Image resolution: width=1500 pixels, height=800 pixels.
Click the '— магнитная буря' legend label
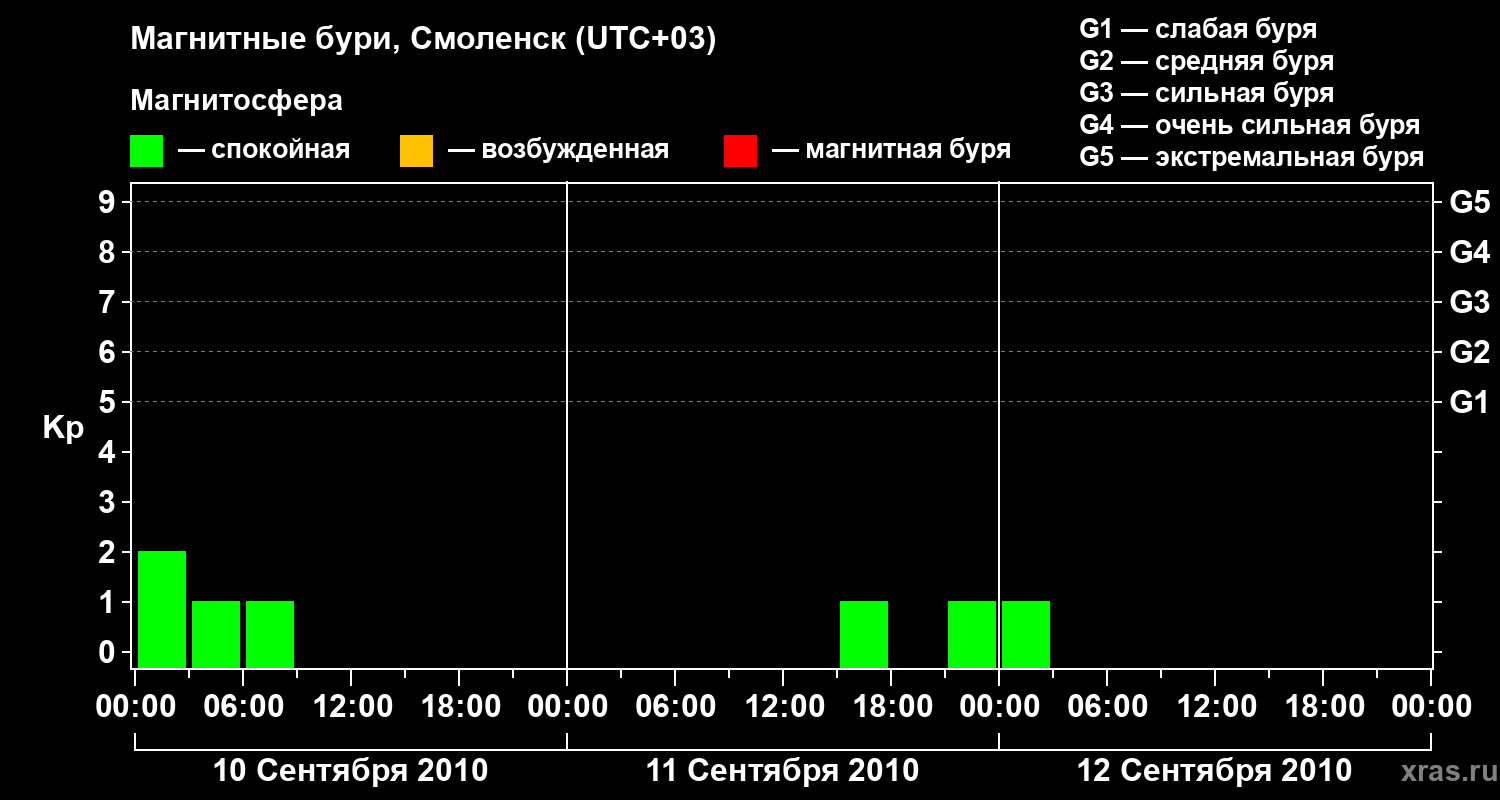tap(892, 151)
